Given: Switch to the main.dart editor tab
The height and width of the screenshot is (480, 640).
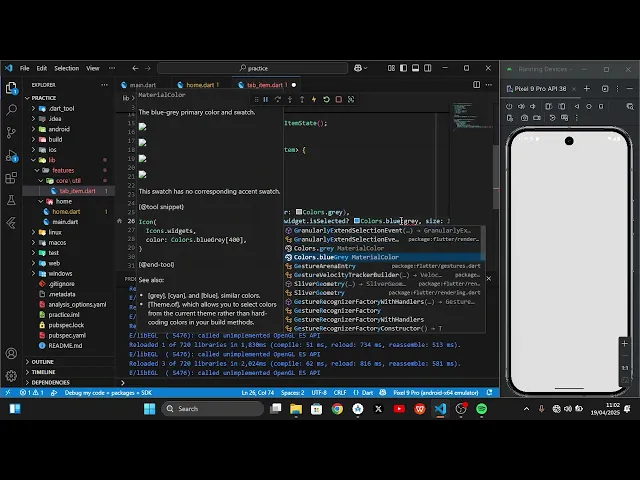Looking at the screenshot, I should click(143, 85).
